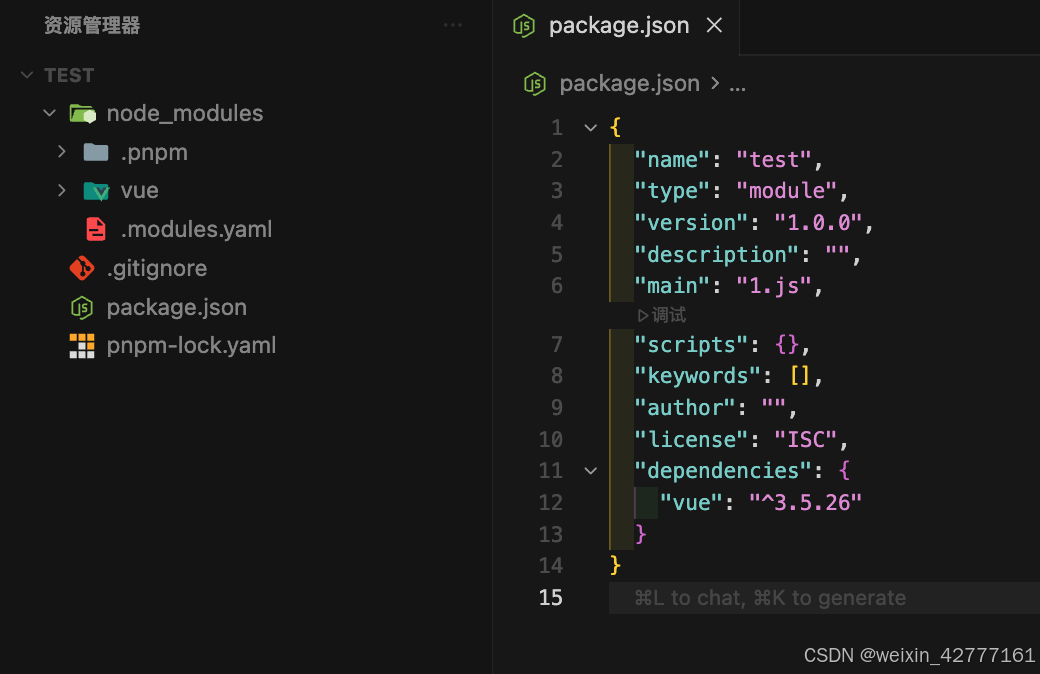Expand the .pnpm folder chevron

[x=62, y=152]
